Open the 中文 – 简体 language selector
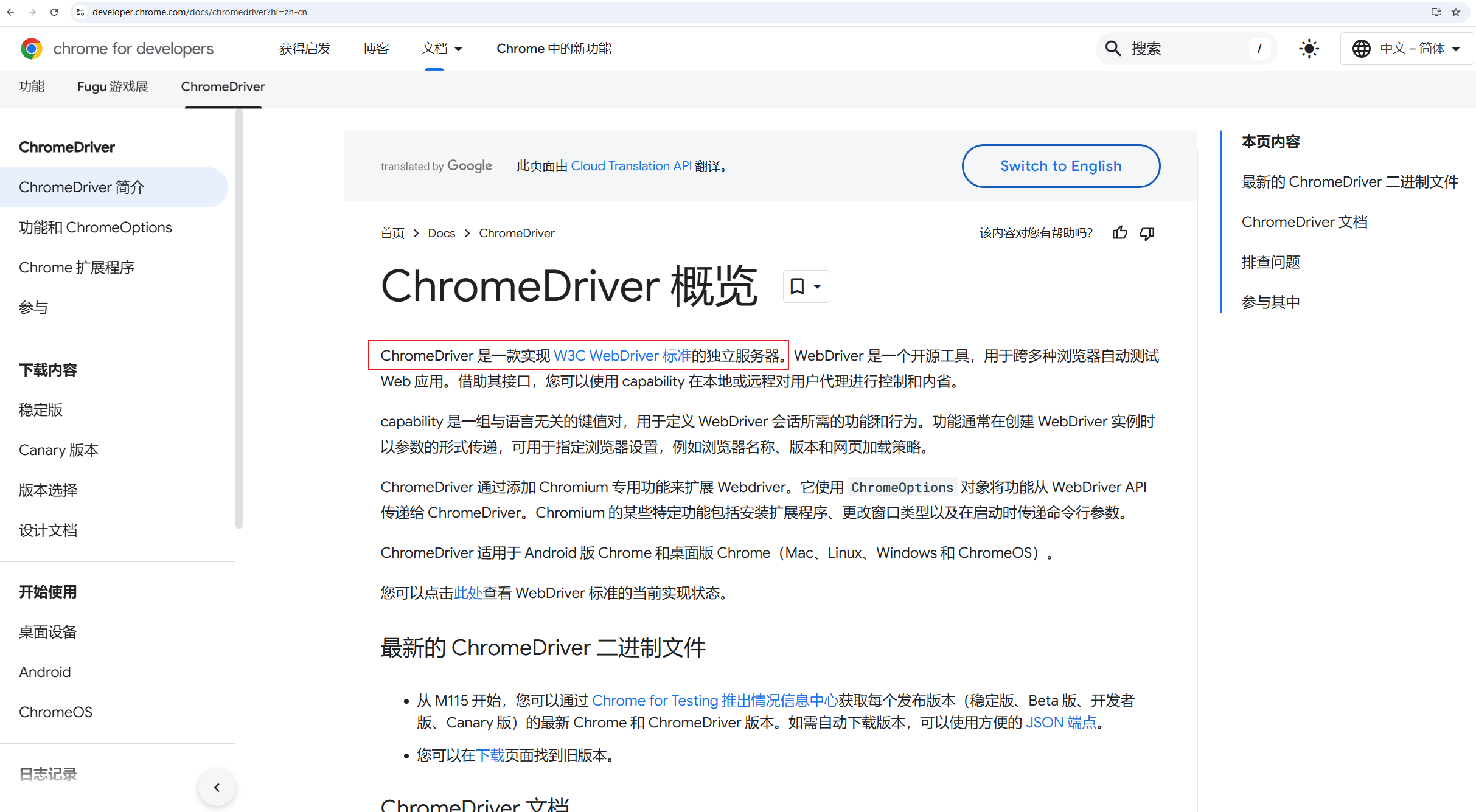The height and width of the screenshot is (812, 1476). coord(1406,49)
